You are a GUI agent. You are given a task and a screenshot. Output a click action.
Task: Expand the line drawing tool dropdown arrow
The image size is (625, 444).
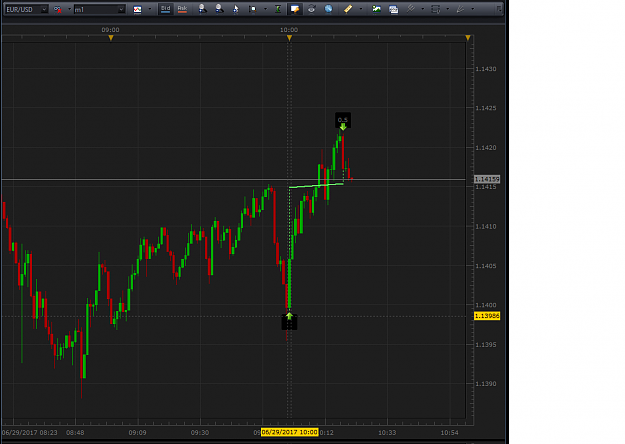(423, 9)
